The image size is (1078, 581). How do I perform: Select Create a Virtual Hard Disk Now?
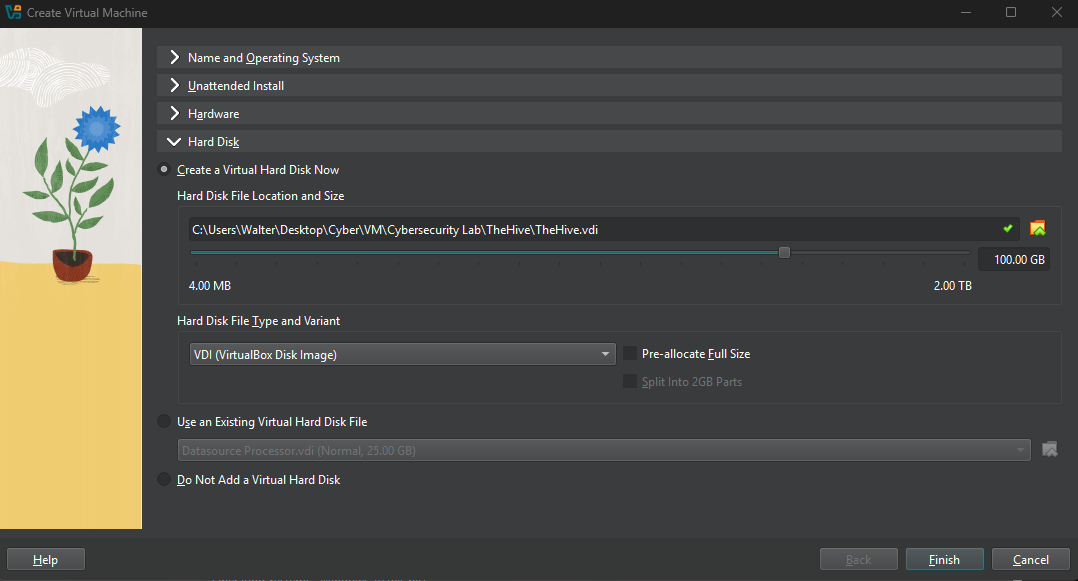pyautogui.click(x=165, y=170)
